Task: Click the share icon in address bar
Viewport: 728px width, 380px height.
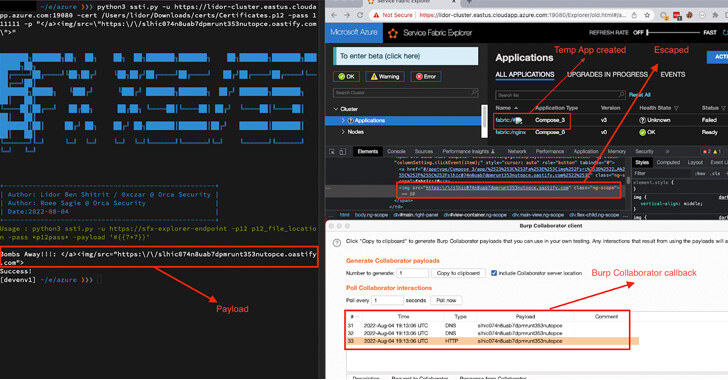Action: point(634,15)
